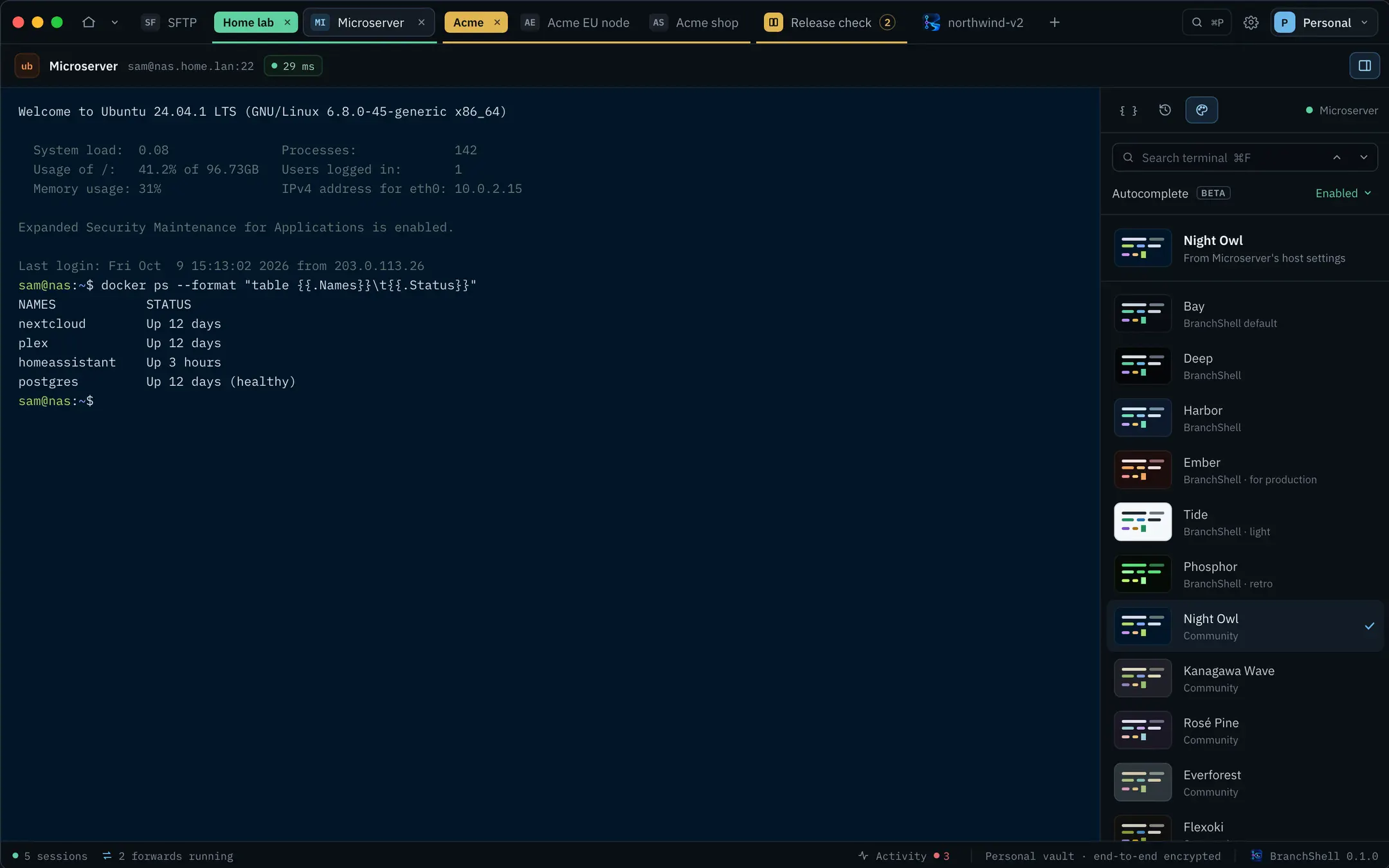Apply the Everforest theme
Image resolution: width=1389 pixels, height=868 pixels.
pos(1244,782)
